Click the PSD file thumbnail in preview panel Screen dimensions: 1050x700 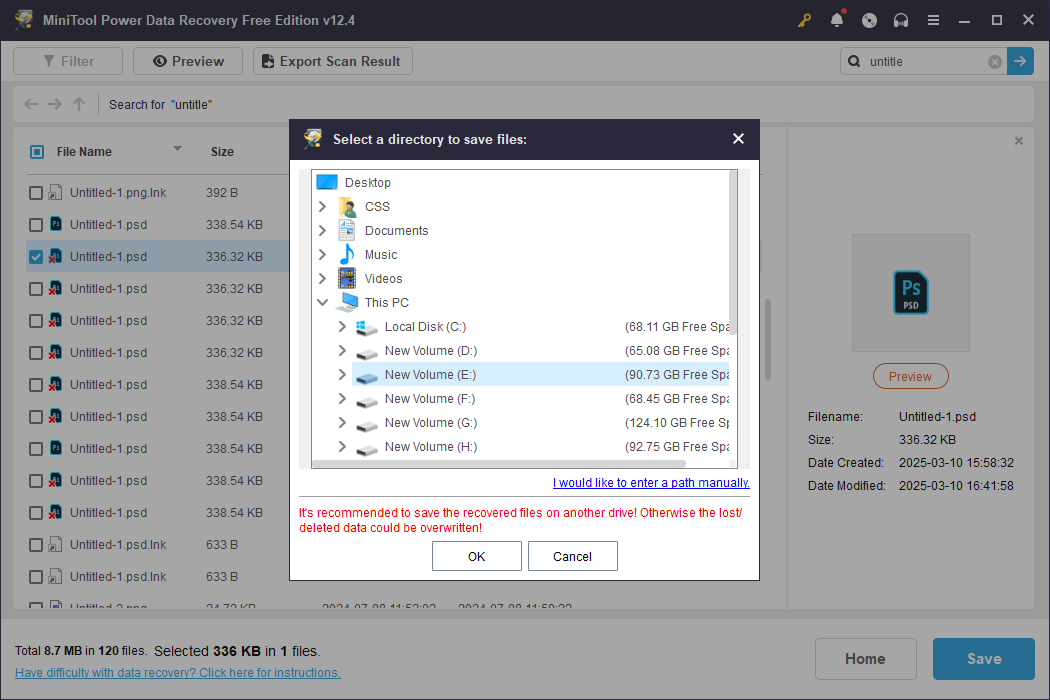[x=911, y=293]
